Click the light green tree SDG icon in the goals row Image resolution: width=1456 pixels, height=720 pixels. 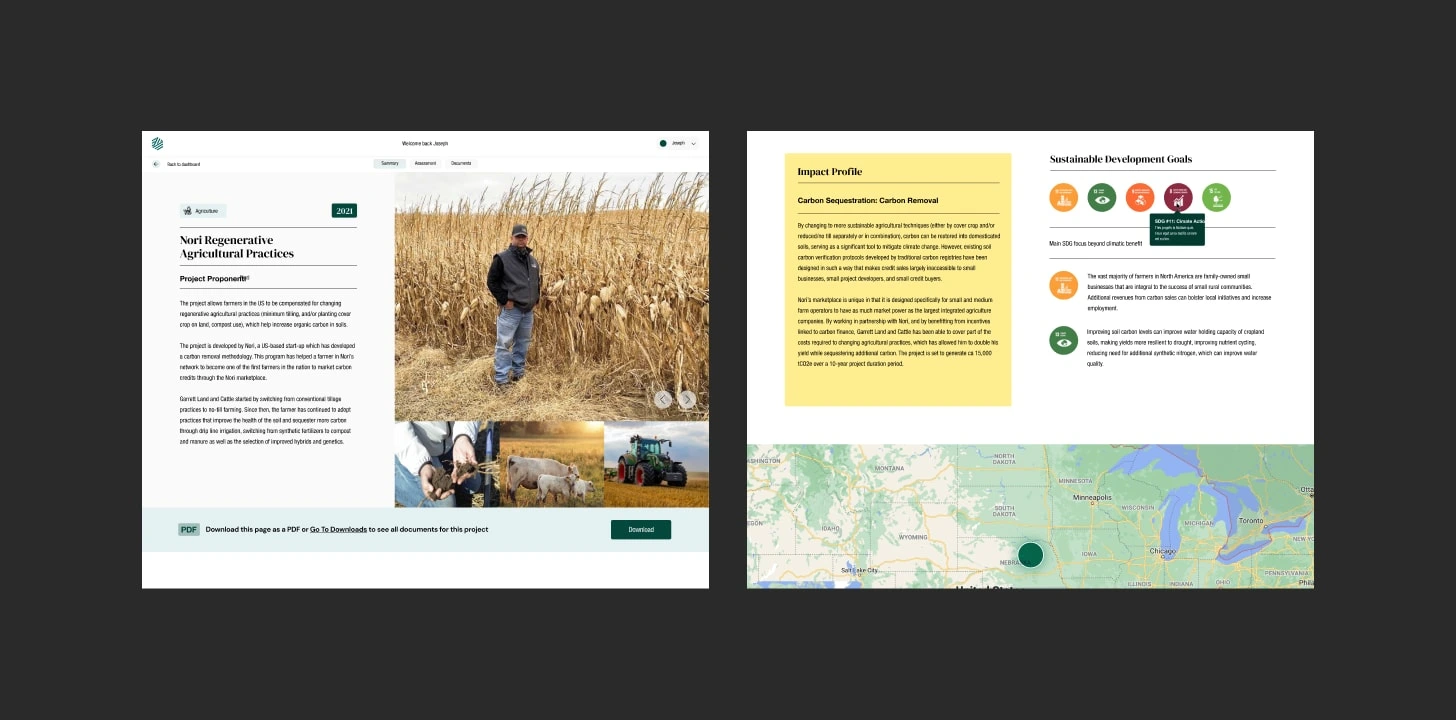(x=1216, y=198)
